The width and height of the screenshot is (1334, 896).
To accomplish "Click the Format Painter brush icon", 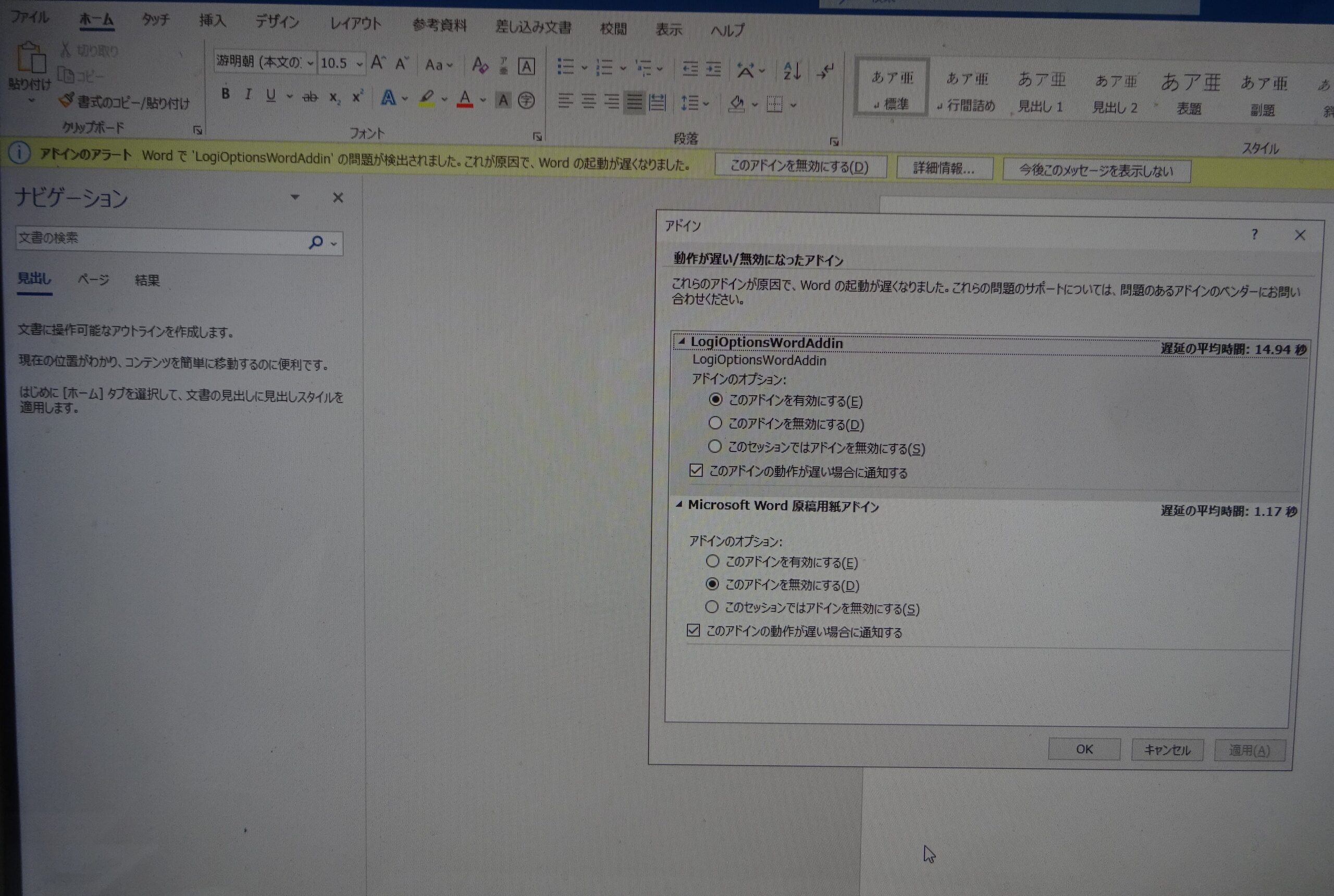I will (x=67, y=101).
